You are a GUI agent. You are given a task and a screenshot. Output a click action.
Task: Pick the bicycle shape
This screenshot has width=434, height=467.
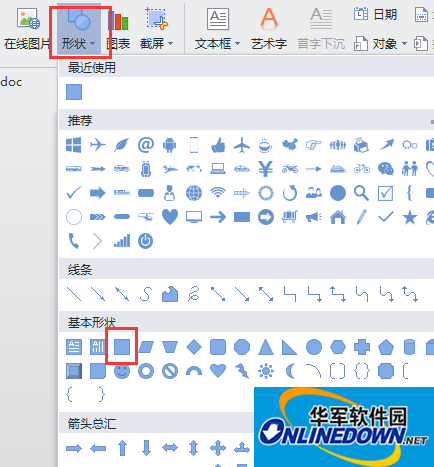pos(362,169)
